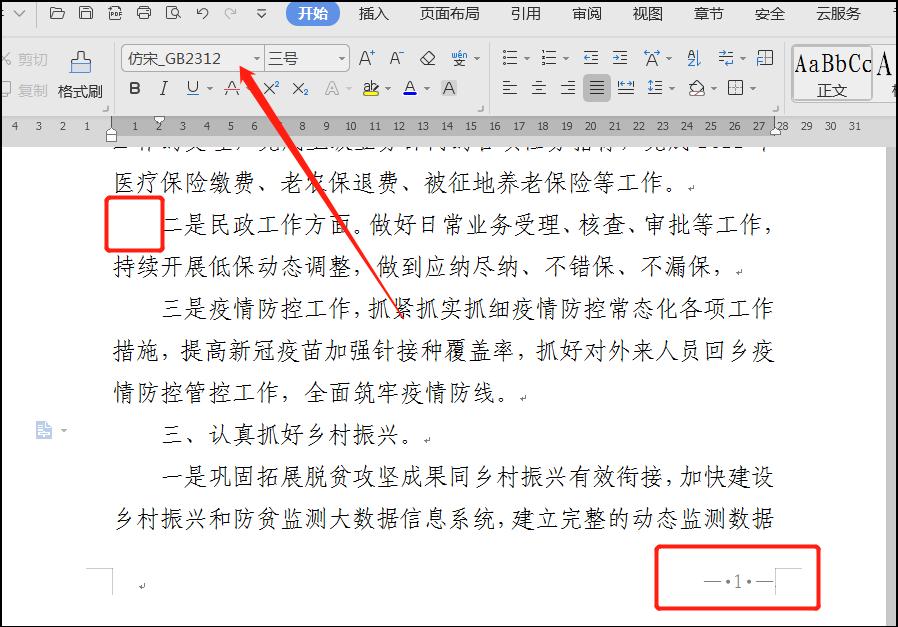The height and width of the screenshot is (627, 898).
Task: Apply text highlight color
Action: 370,88
